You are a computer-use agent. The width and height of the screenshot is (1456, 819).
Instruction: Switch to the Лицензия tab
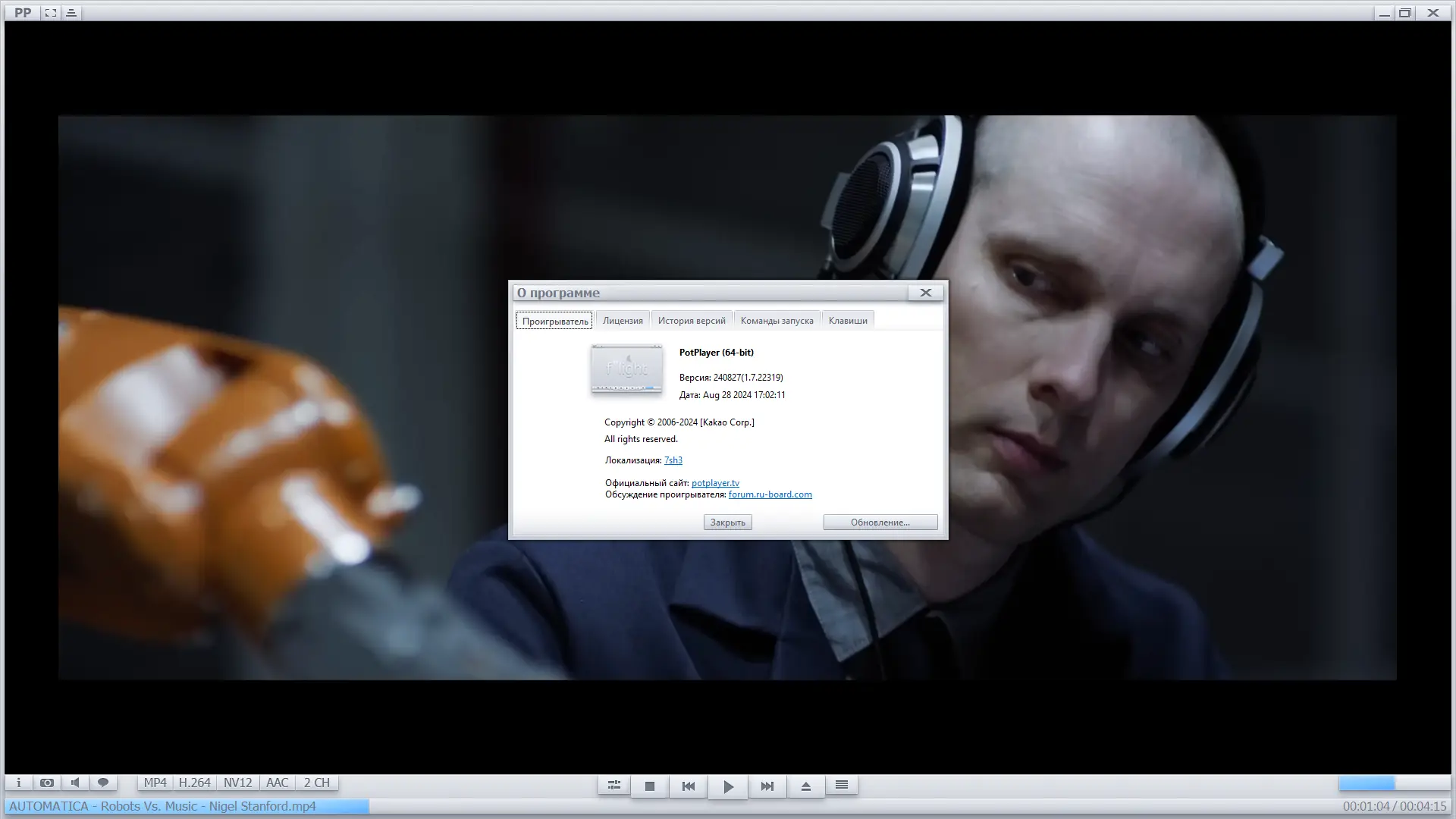tap(622, 321)
